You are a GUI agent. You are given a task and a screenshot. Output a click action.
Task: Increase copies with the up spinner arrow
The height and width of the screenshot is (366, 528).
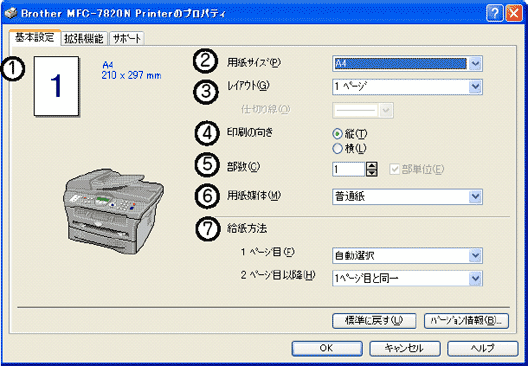click(371, 166)
